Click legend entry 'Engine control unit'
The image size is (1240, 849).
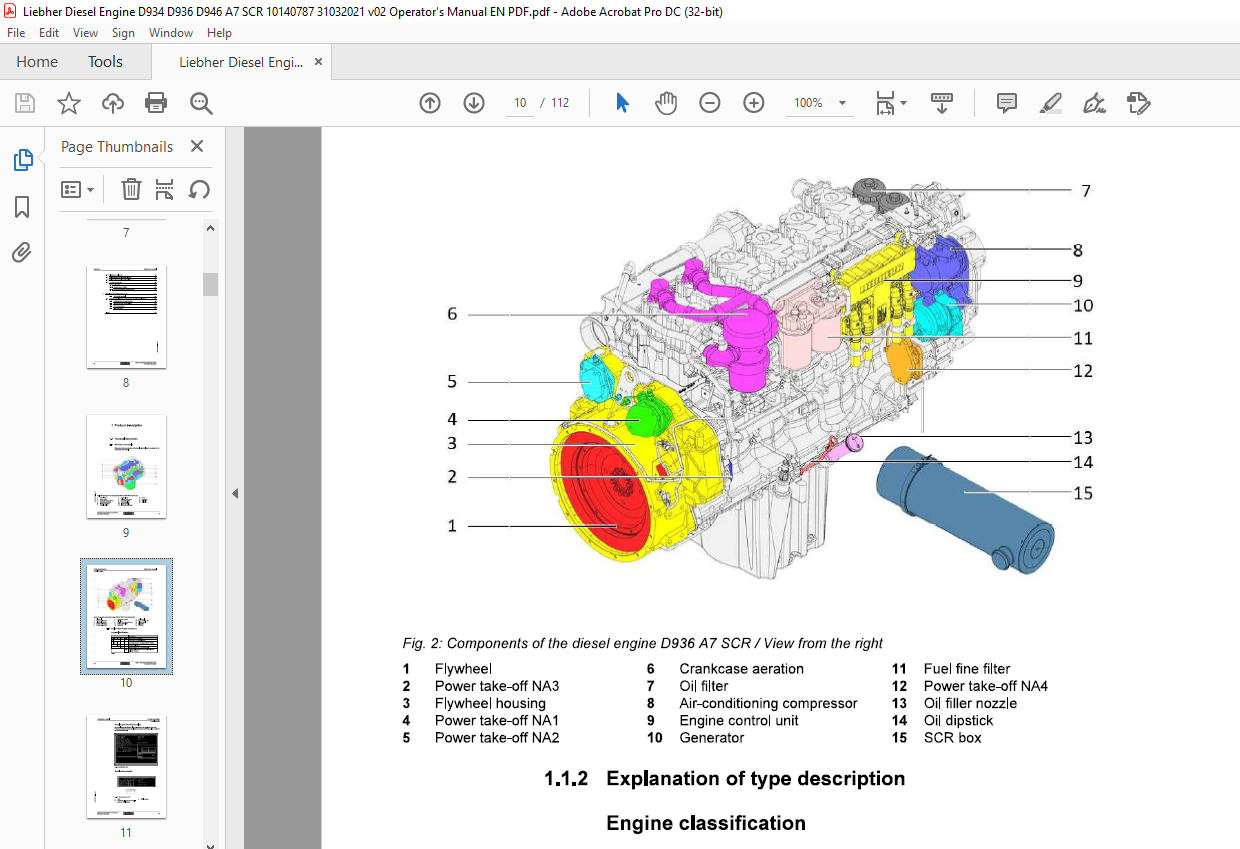pyautogui.click(x=739, y=720)
